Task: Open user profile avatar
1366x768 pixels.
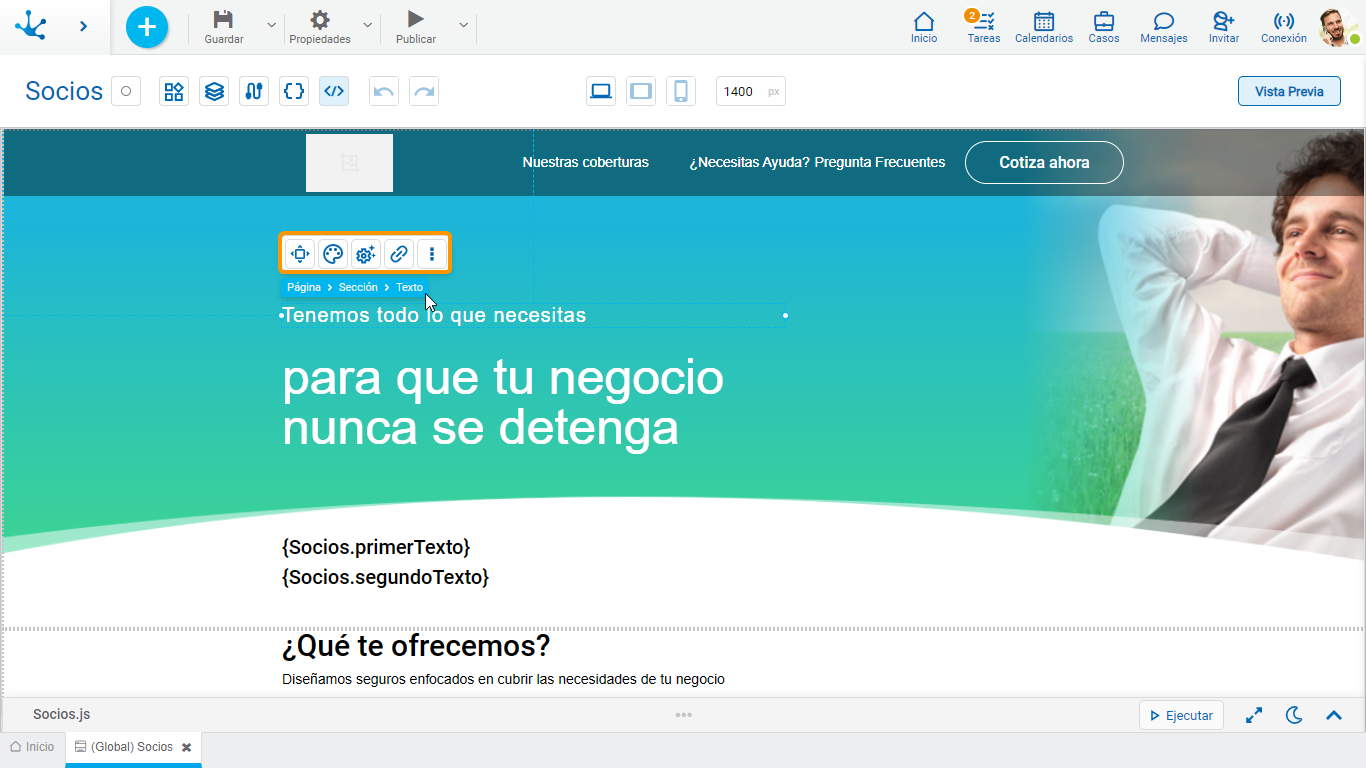Action: click(1338, 27)
